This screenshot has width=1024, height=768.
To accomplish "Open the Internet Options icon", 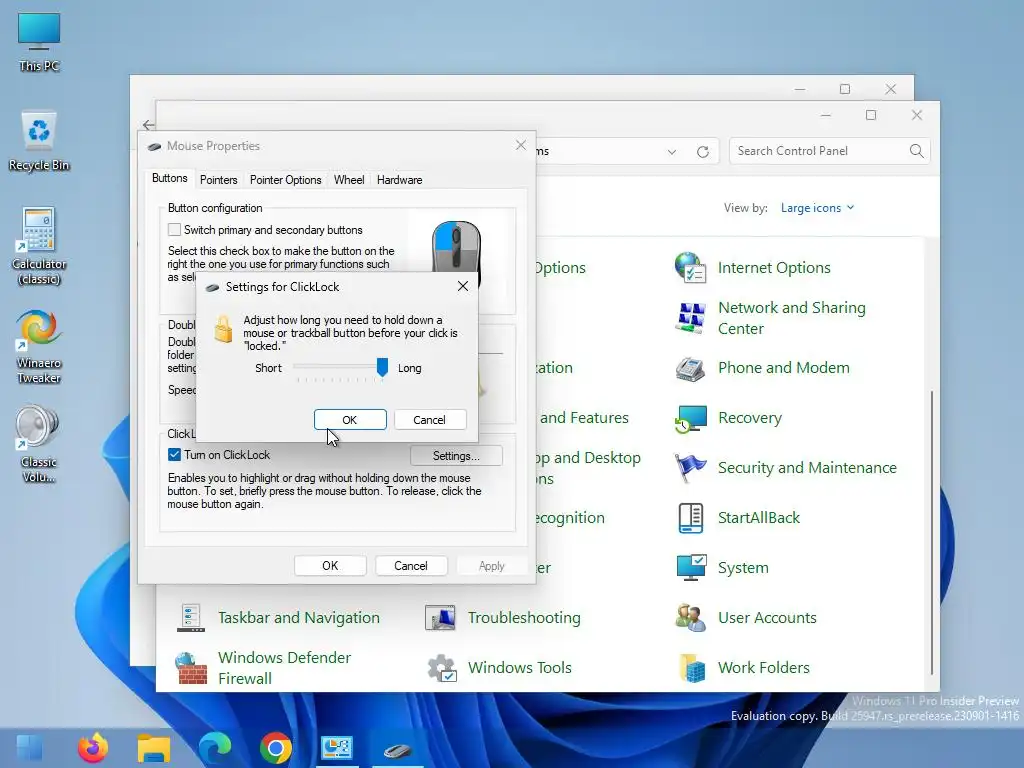I will tap(690, 268).
